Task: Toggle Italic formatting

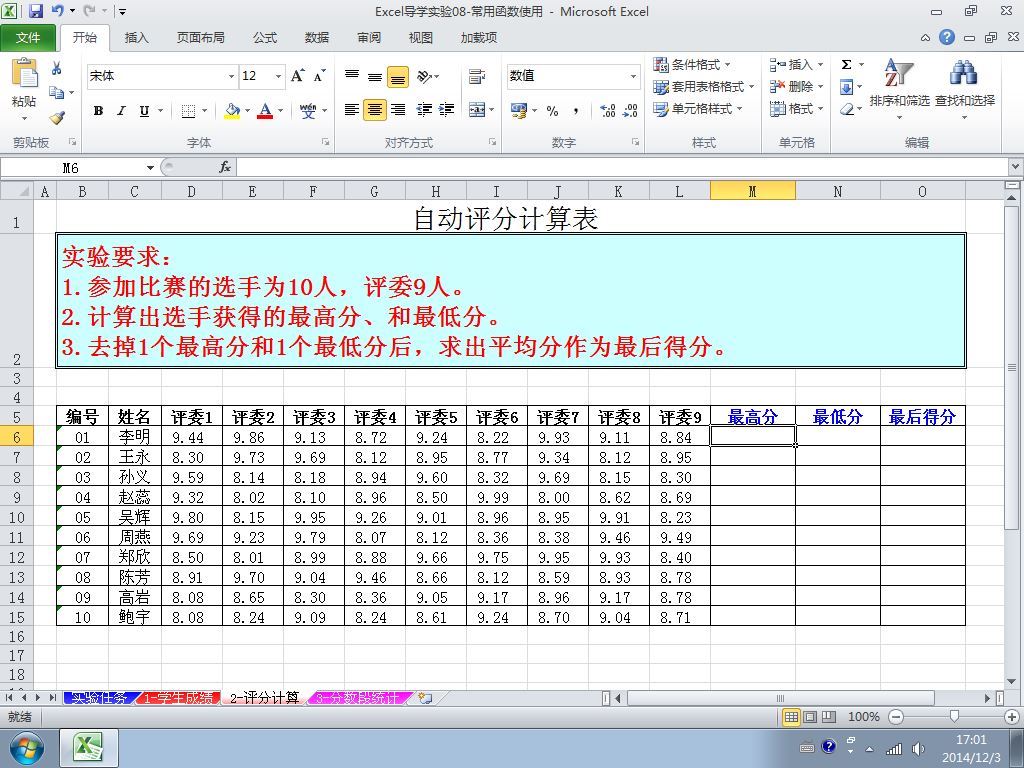Action: coord(121,110)
